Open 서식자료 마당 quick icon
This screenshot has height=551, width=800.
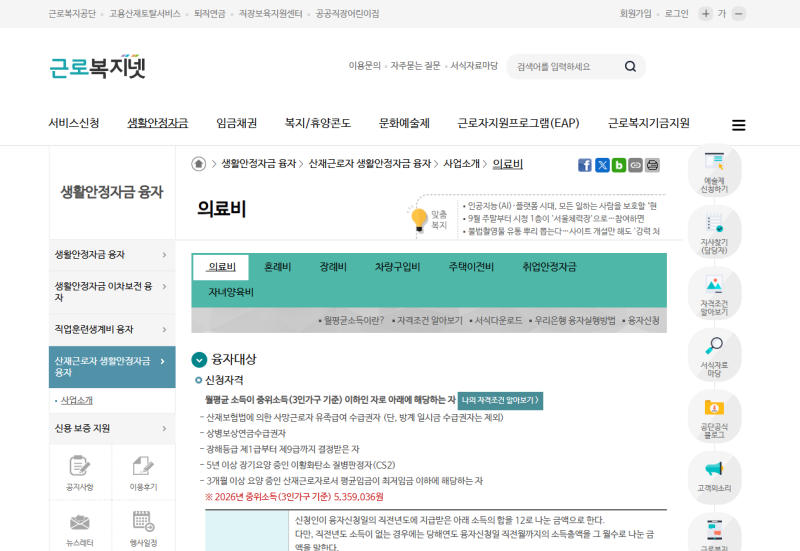[714, 356]
